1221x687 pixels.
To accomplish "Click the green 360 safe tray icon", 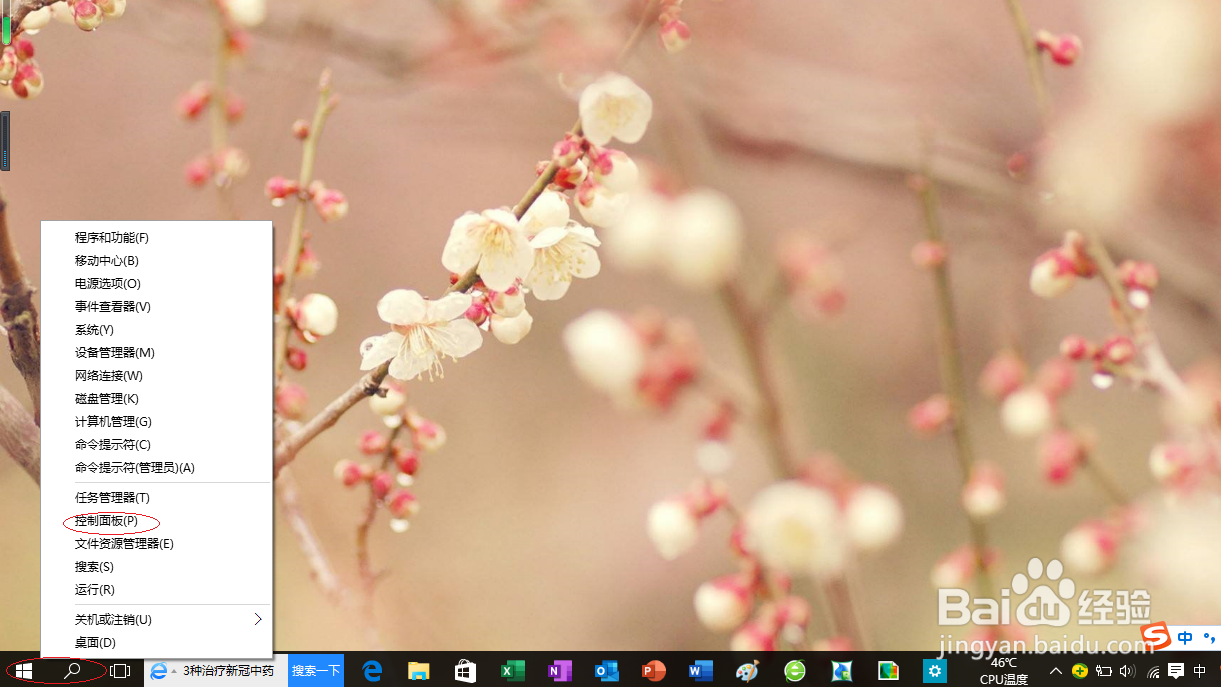I will click(1080, 671).
